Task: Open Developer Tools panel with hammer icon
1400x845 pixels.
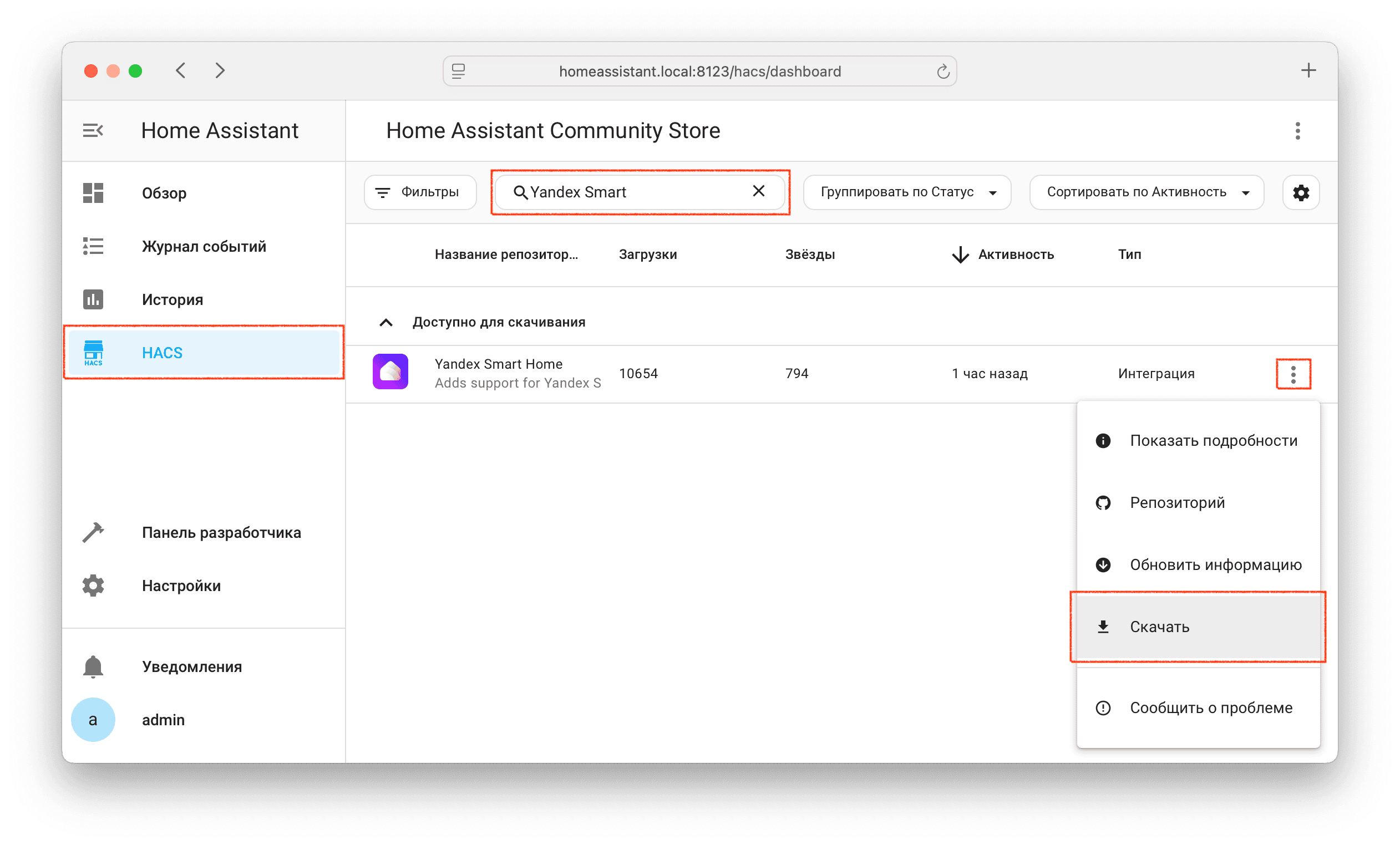Action: pos(93,532)
